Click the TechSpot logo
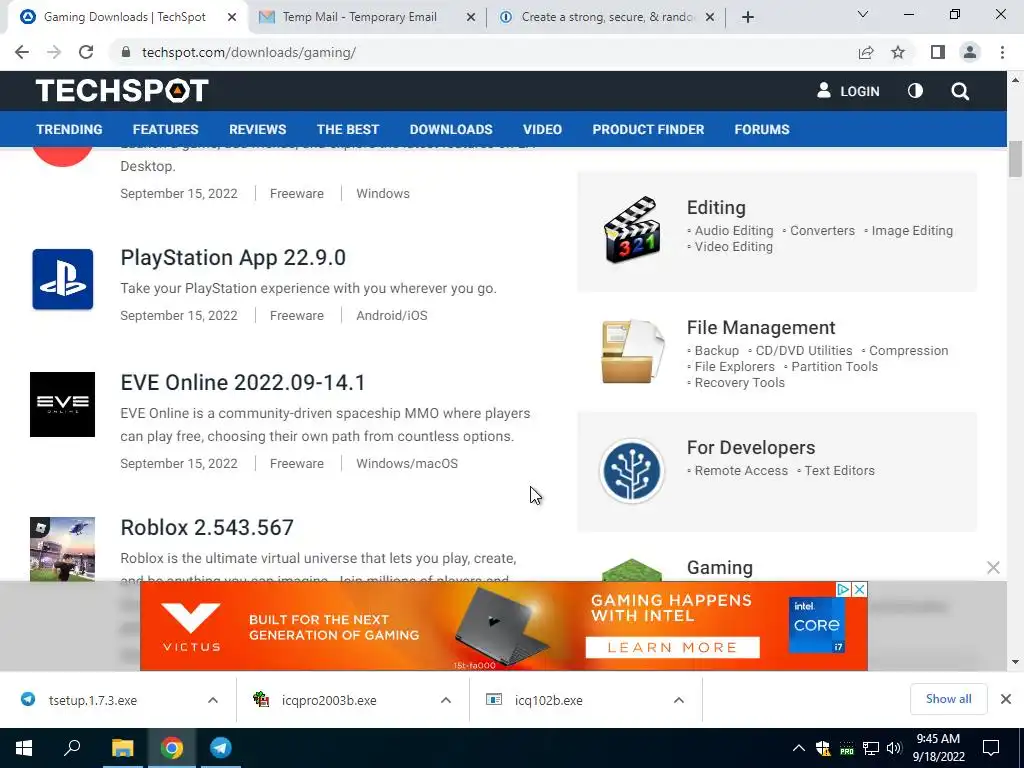1024x768 pixels. click(x=122, y=91)
